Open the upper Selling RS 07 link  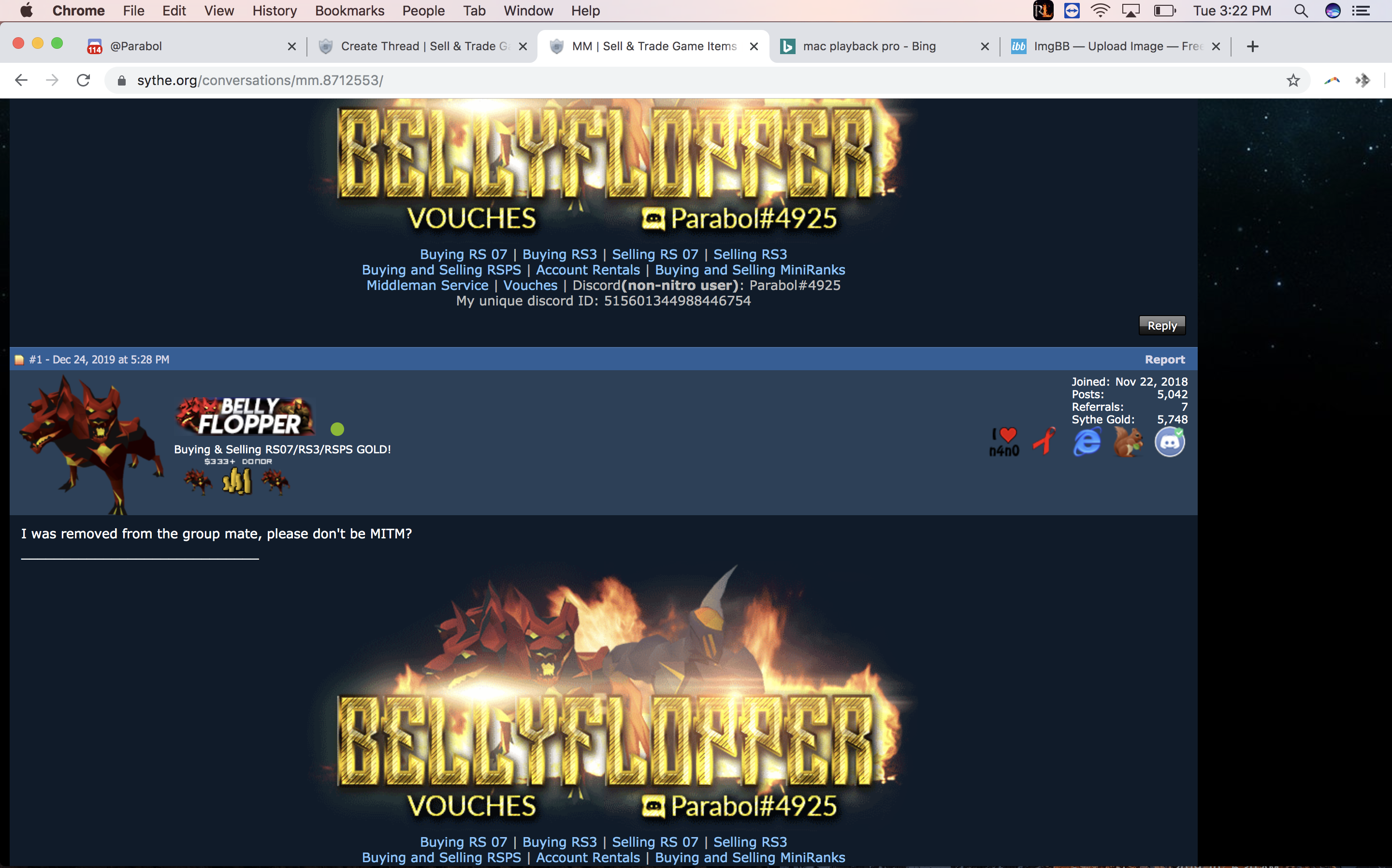(x=655, y=254)
